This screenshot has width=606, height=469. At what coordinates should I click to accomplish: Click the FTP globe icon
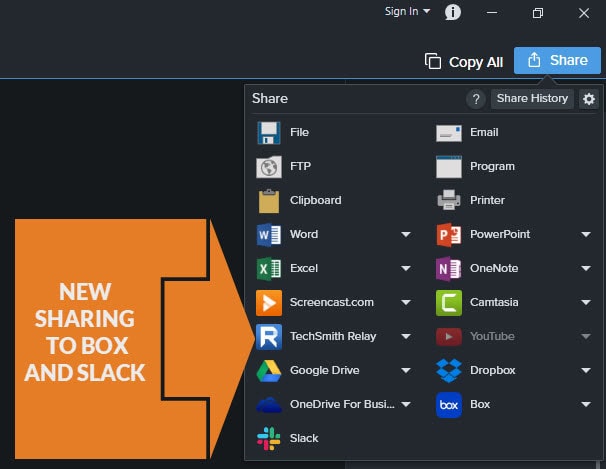point(269,167)
